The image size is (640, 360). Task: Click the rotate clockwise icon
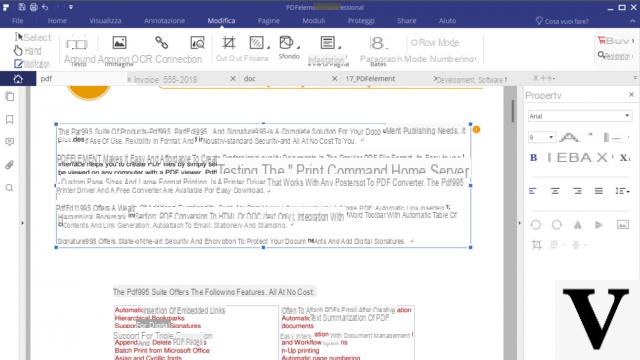(x=557, y=224)
